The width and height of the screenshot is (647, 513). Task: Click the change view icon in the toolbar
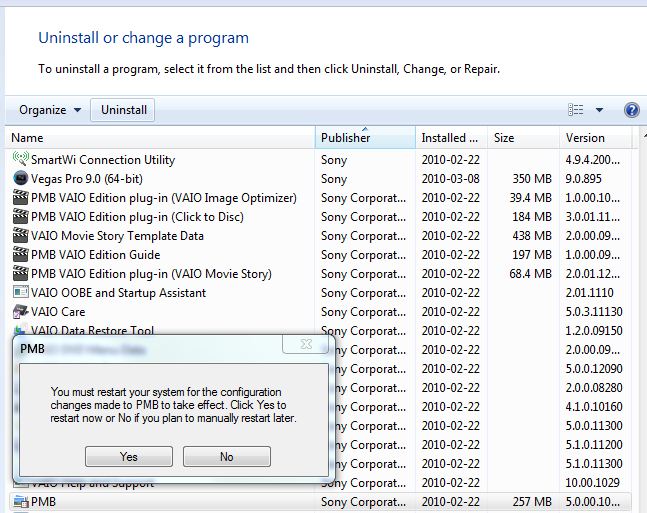pos(576,110)
